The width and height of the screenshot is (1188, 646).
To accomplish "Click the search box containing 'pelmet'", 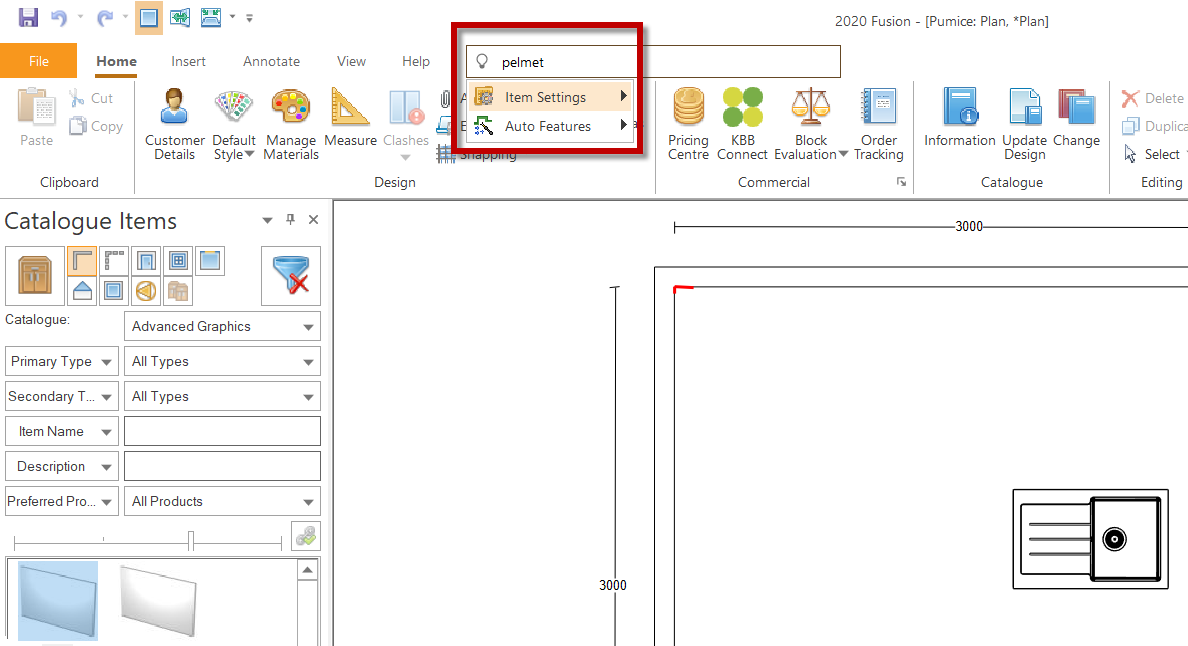I will [653, 61].
